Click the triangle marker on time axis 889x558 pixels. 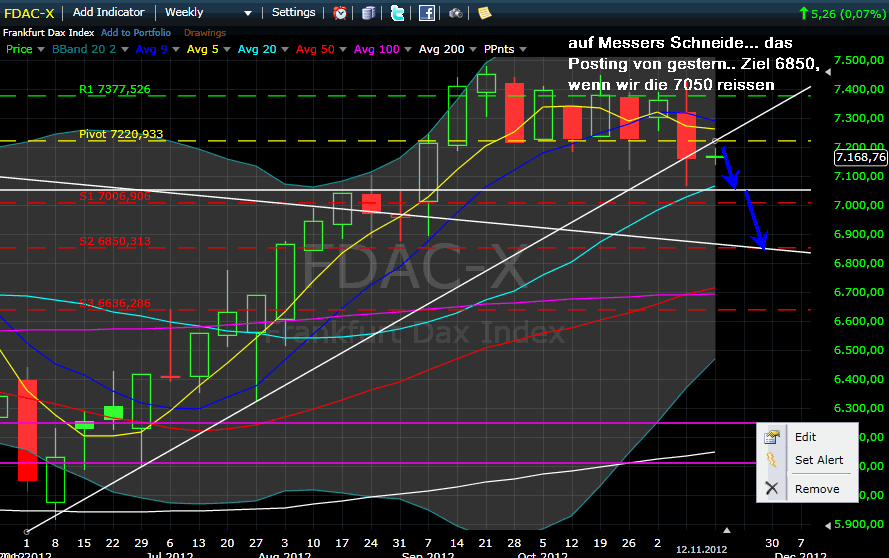pyautogui.click(x=726, y=531)
